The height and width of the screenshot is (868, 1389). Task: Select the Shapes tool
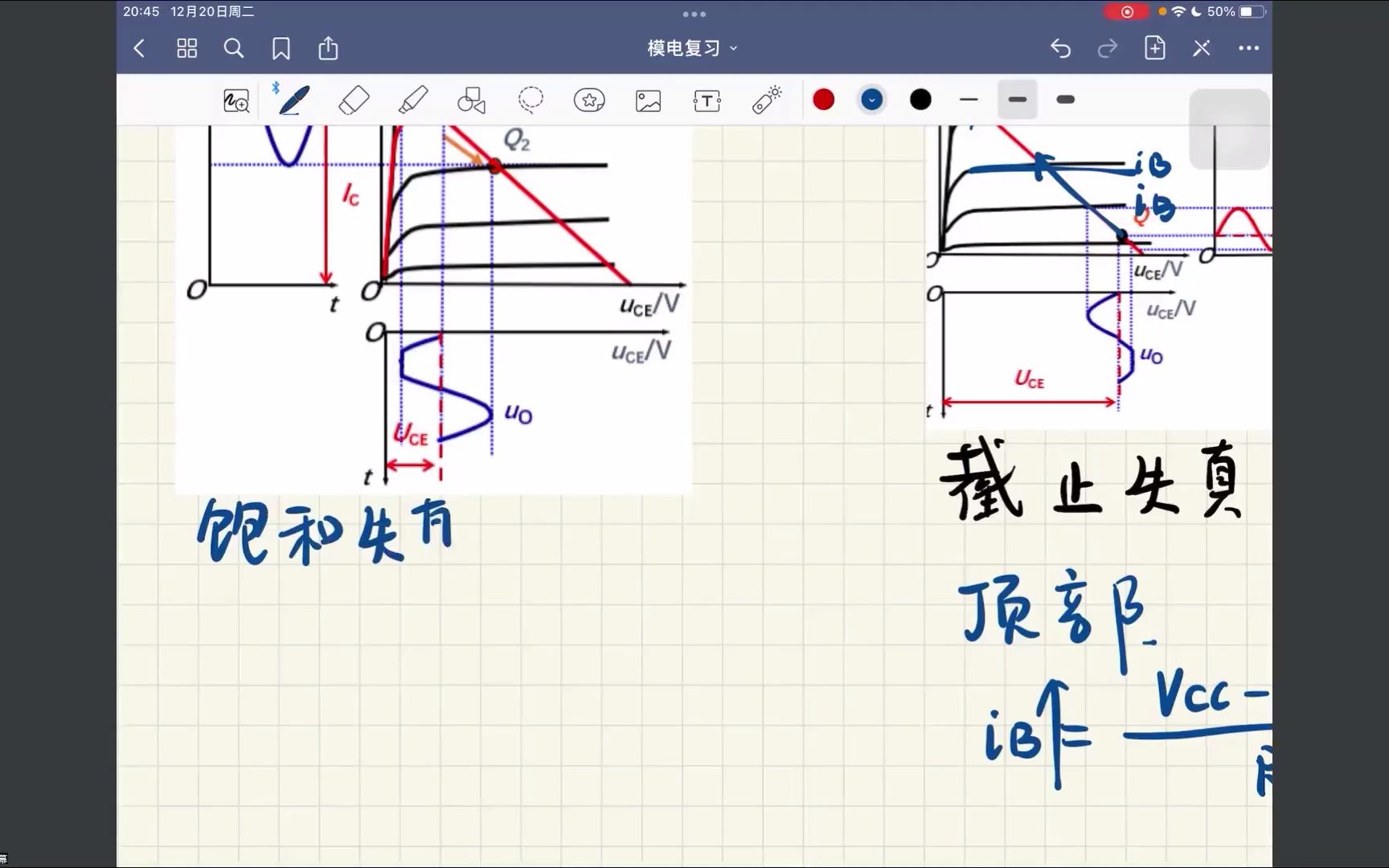472,100
